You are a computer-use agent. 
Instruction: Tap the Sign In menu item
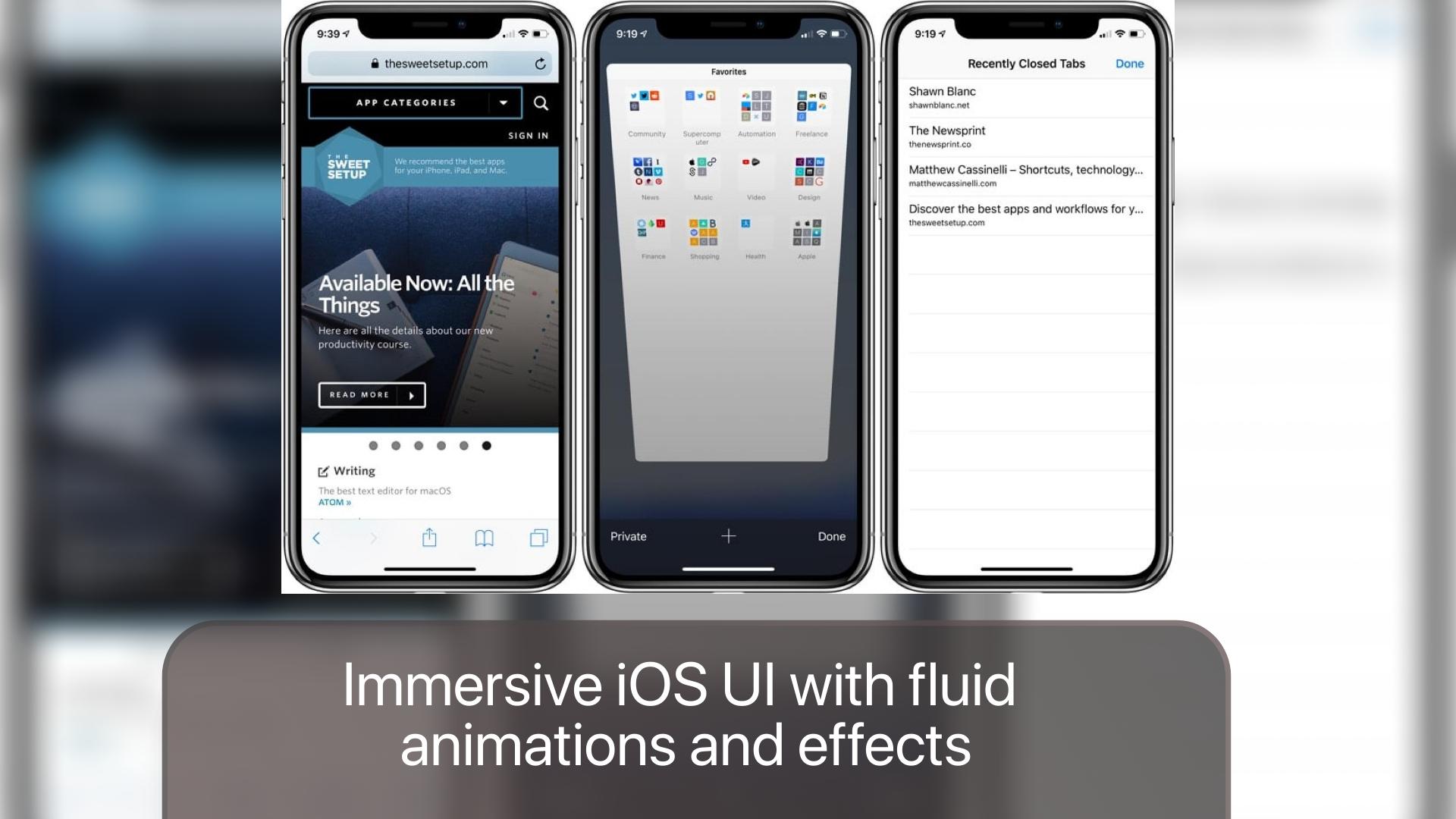coord(528,135)
